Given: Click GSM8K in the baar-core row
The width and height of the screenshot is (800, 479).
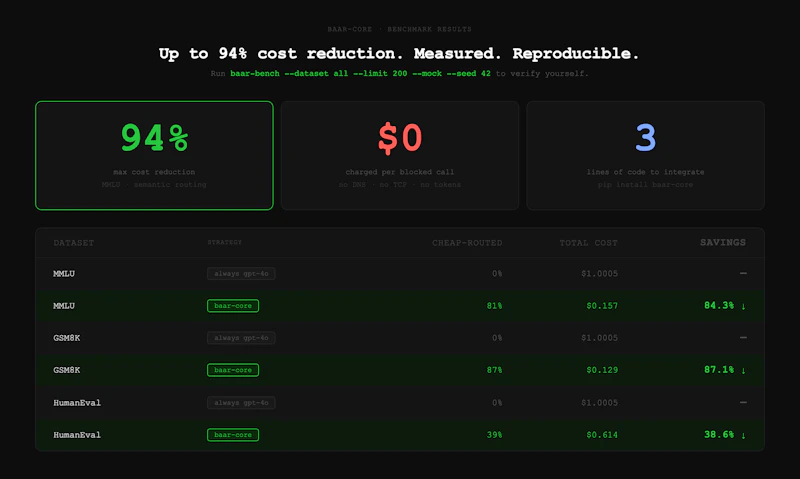Looking at the screenshot, I should (66, 370).
